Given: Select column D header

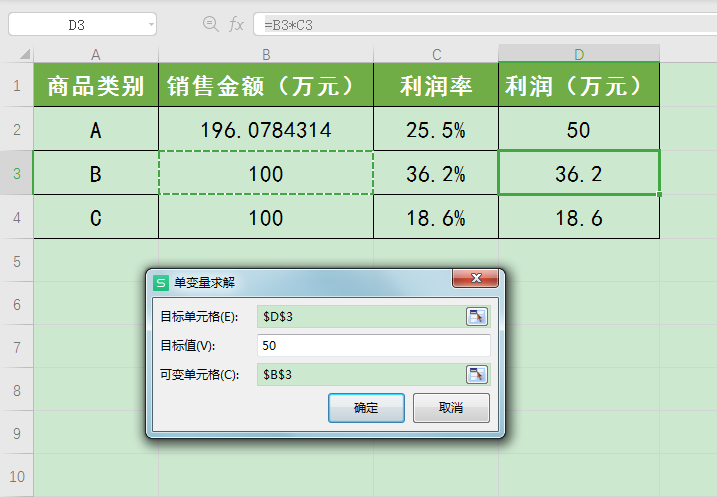Looking at the screenshot, I should coord(579,54).
